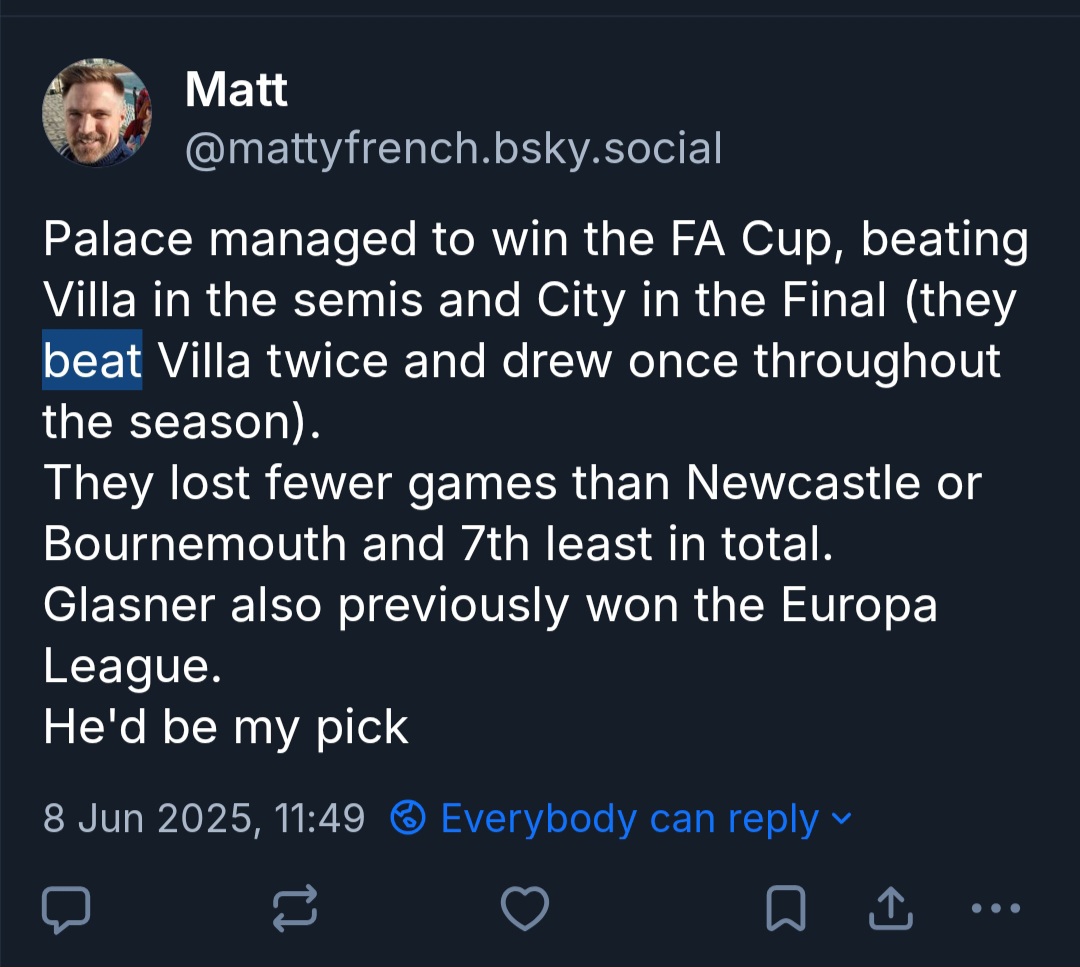Click the word "Glasner" in the post

coord(128,605)
